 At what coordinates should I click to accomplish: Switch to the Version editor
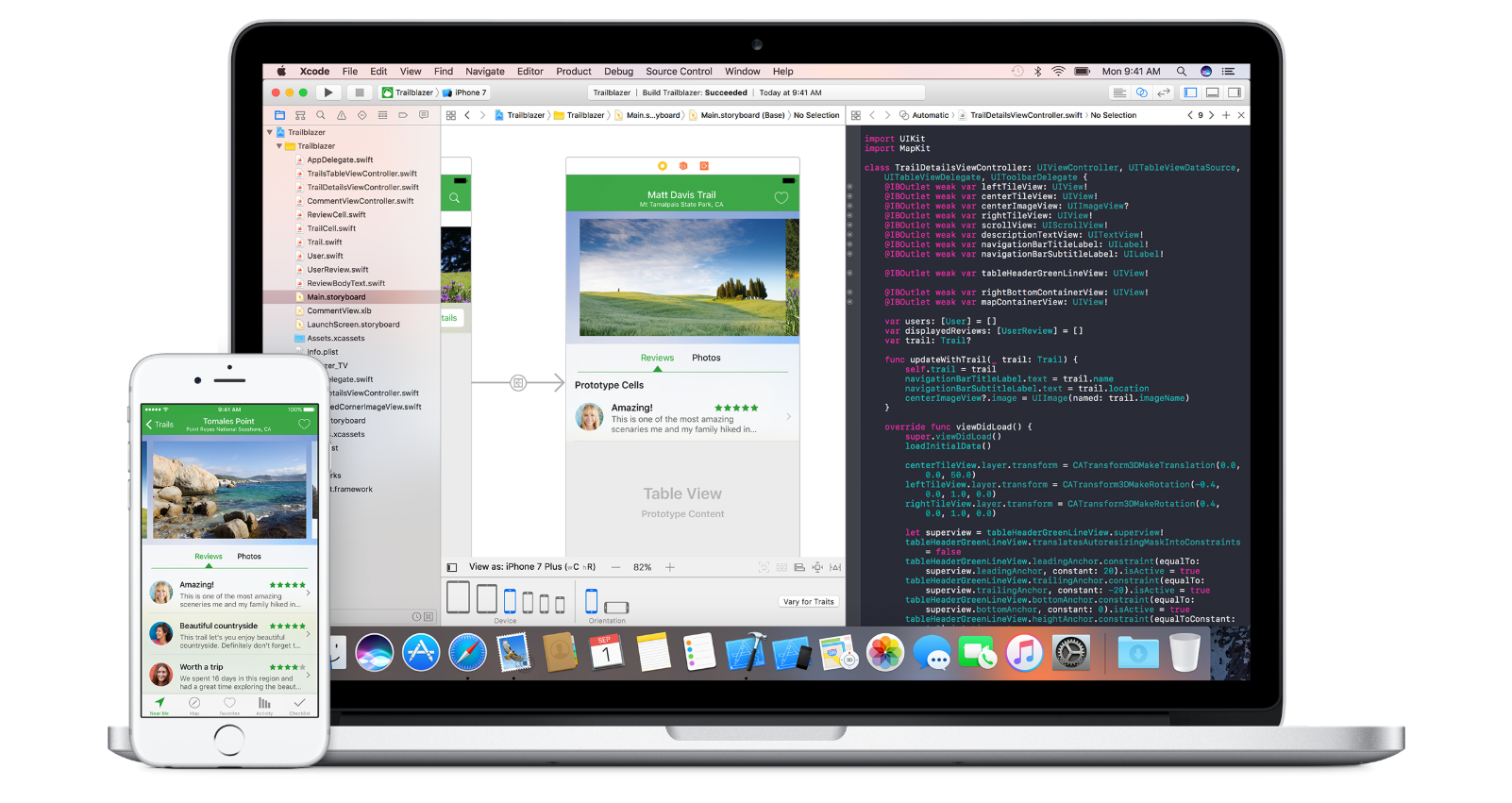[x=1164, y=92]
